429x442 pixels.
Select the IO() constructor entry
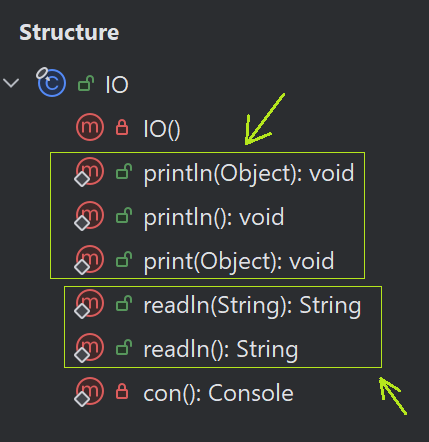[162, 129]
